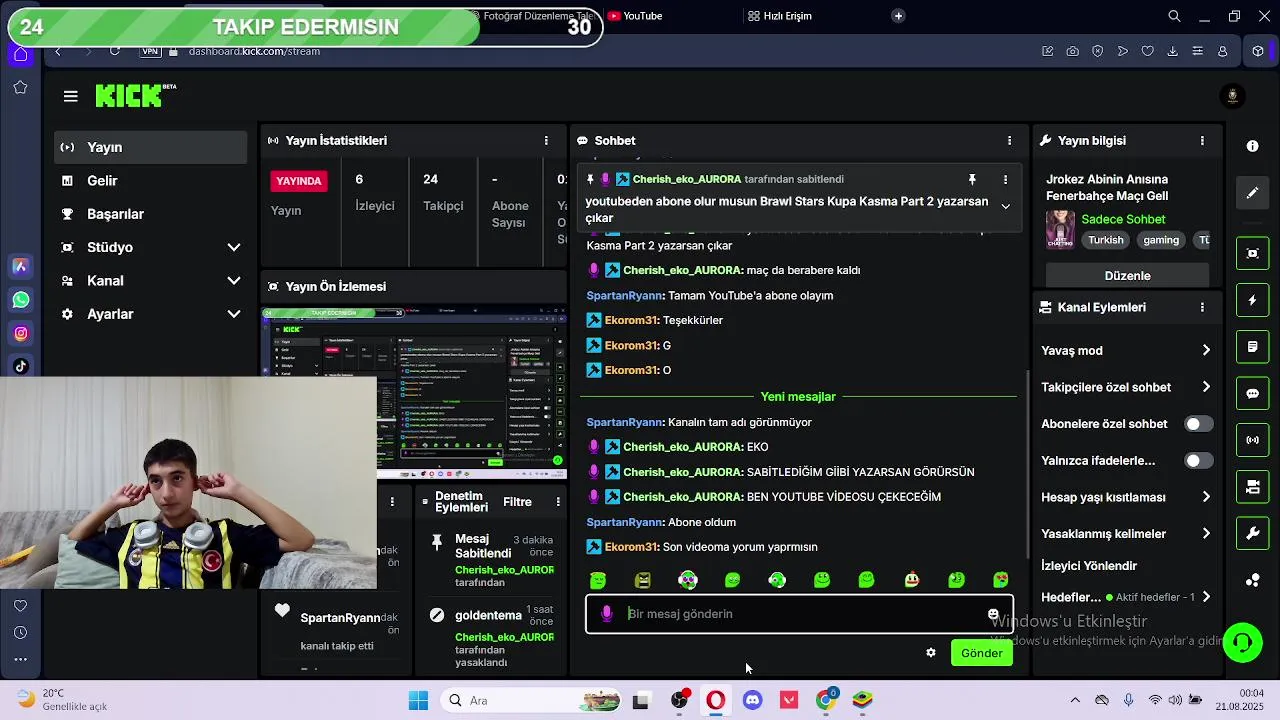
Task: Expand the Kanal sidebar section
Action: [x=234, y=281]
